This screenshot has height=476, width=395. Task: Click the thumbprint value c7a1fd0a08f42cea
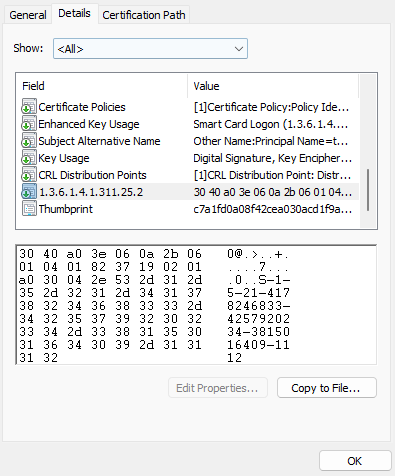tap(272, 209)
